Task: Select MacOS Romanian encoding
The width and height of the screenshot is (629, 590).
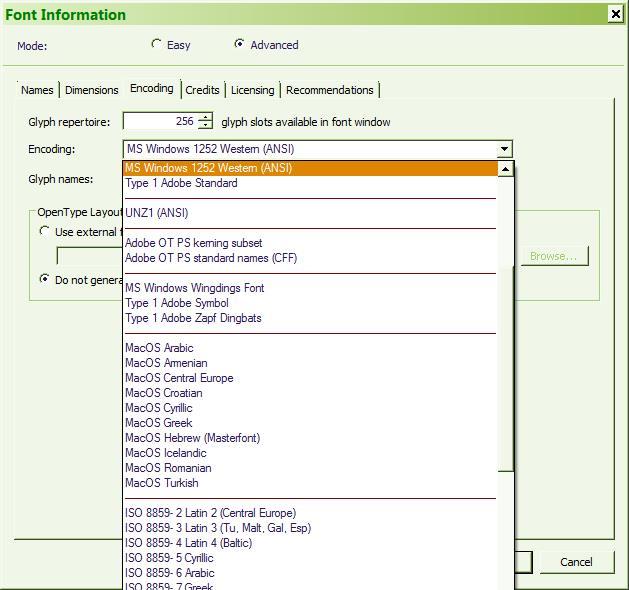Action: pos(310,468)
